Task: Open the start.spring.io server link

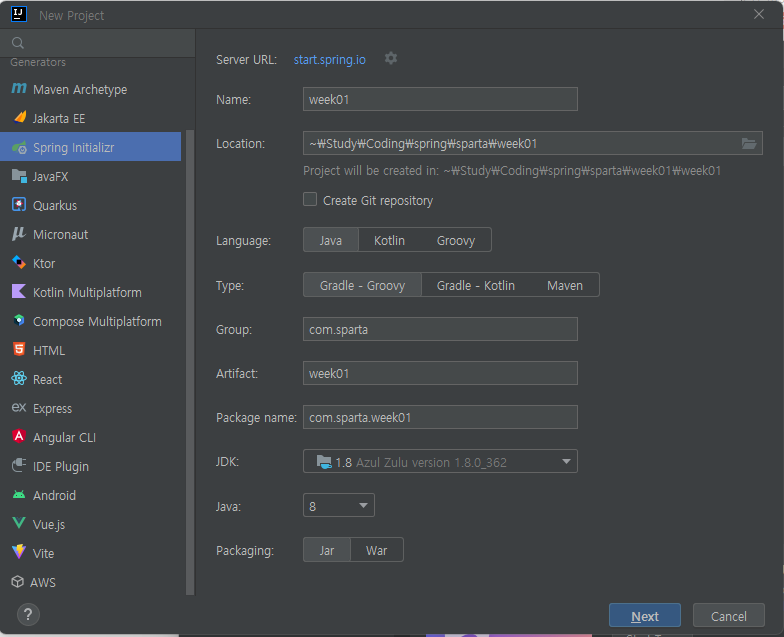Action: [330, 60]
